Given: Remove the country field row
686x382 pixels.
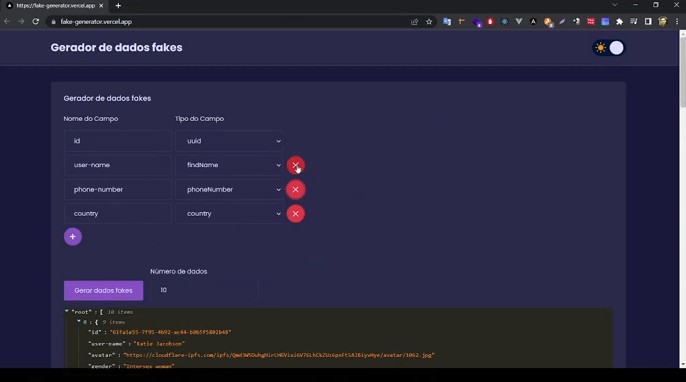Looking at the screenshot, I should [295, 214].
